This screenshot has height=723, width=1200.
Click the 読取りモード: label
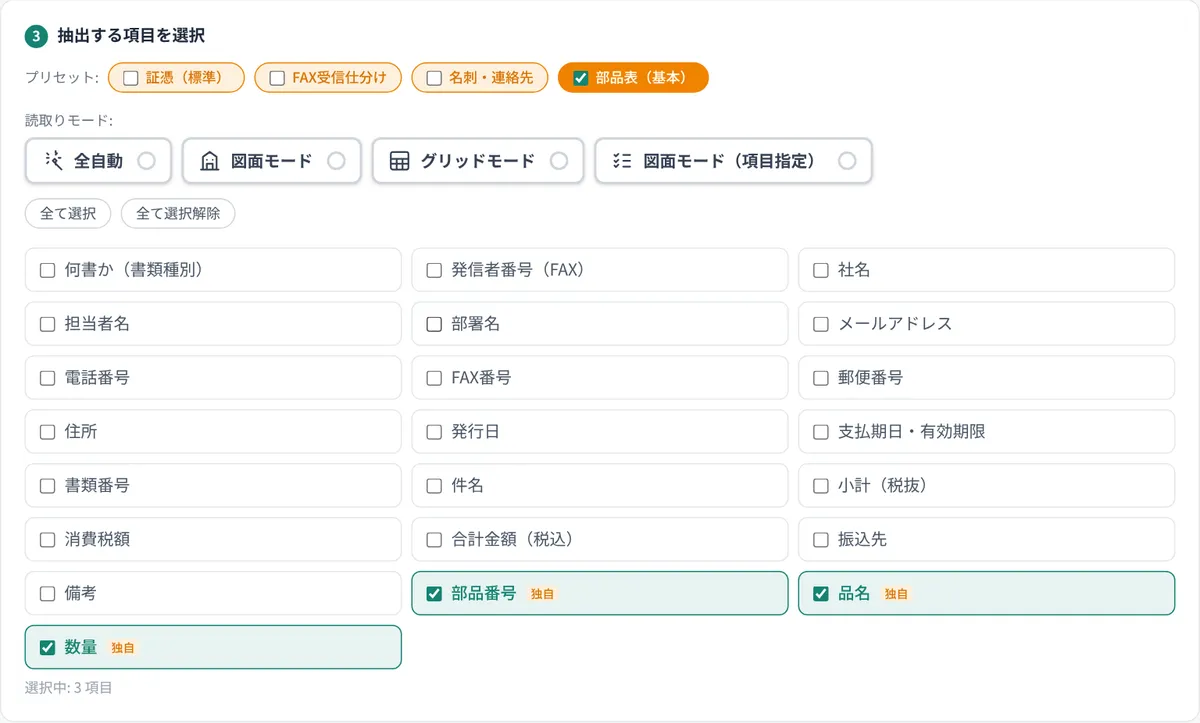(69, 121)
